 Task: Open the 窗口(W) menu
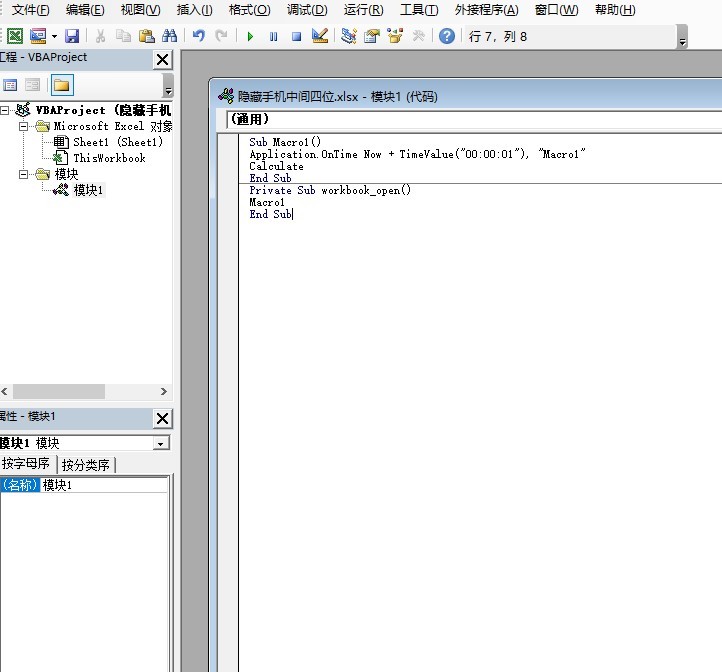click(556, 10)
